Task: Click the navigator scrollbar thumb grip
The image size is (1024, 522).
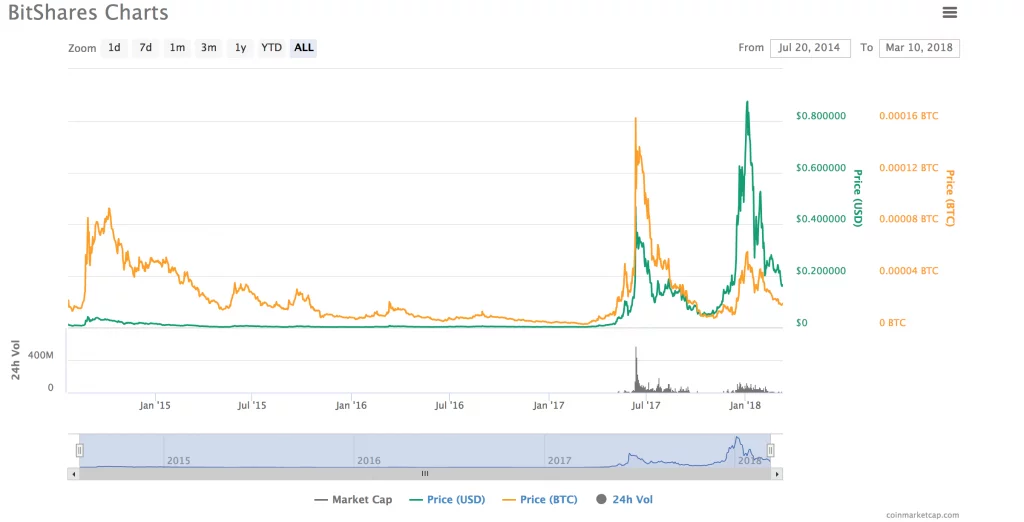Action: [x=424, y=474]
